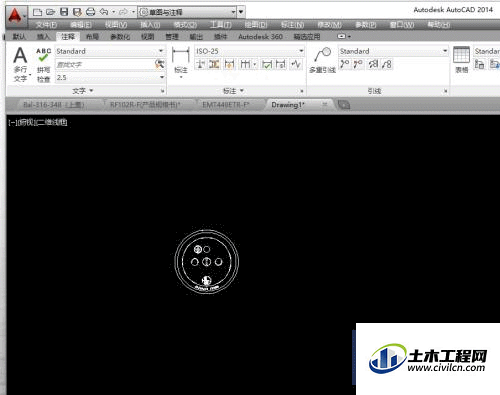
Task: Switch to the 插件 ribbon tab
Action: pos(220,37)
